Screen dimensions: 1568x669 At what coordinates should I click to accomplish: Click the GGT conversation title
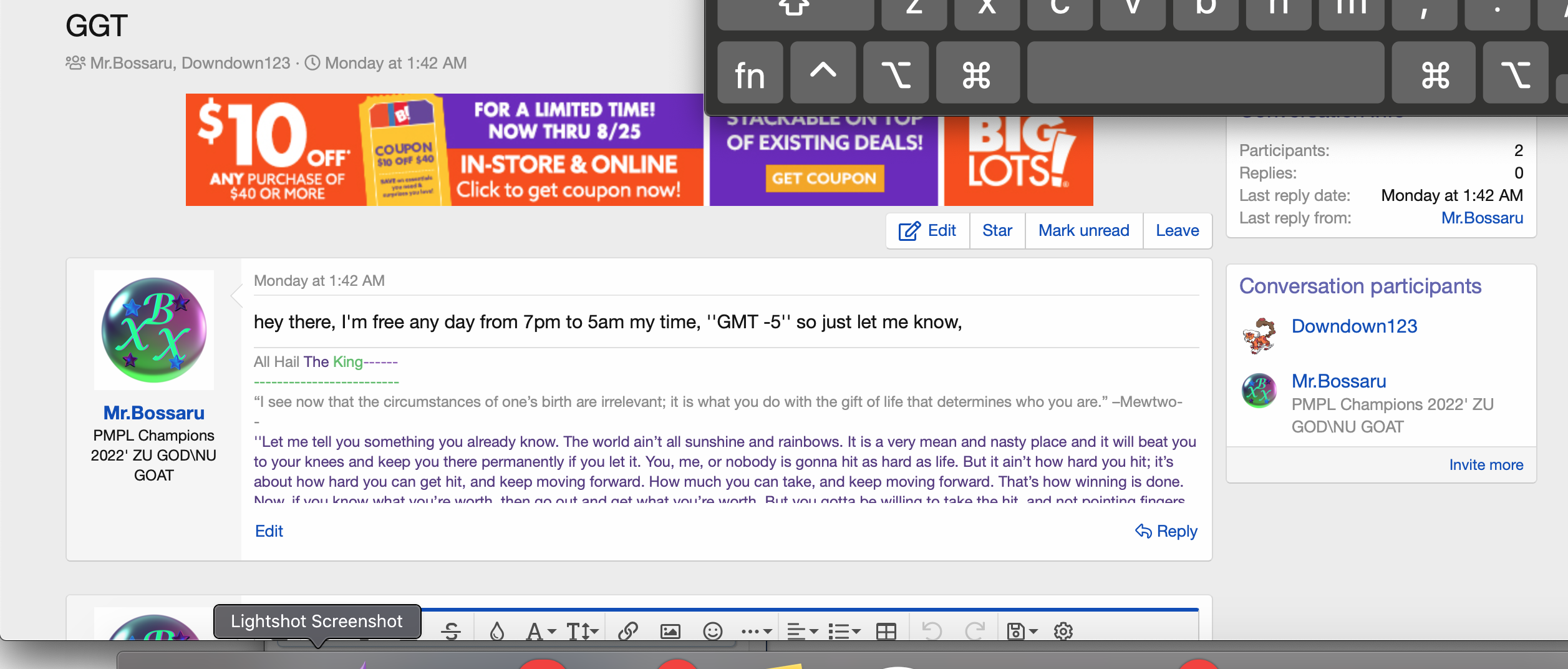click(97, 26)
